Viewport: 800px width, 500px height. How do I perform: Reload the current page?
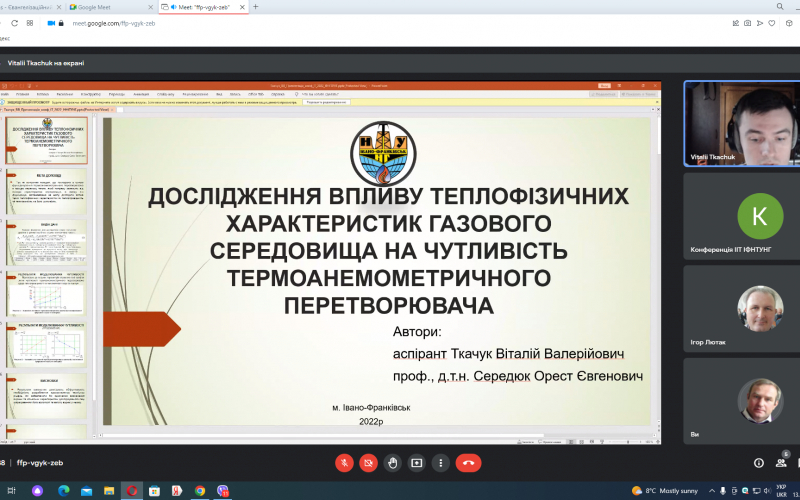point(14,23)
